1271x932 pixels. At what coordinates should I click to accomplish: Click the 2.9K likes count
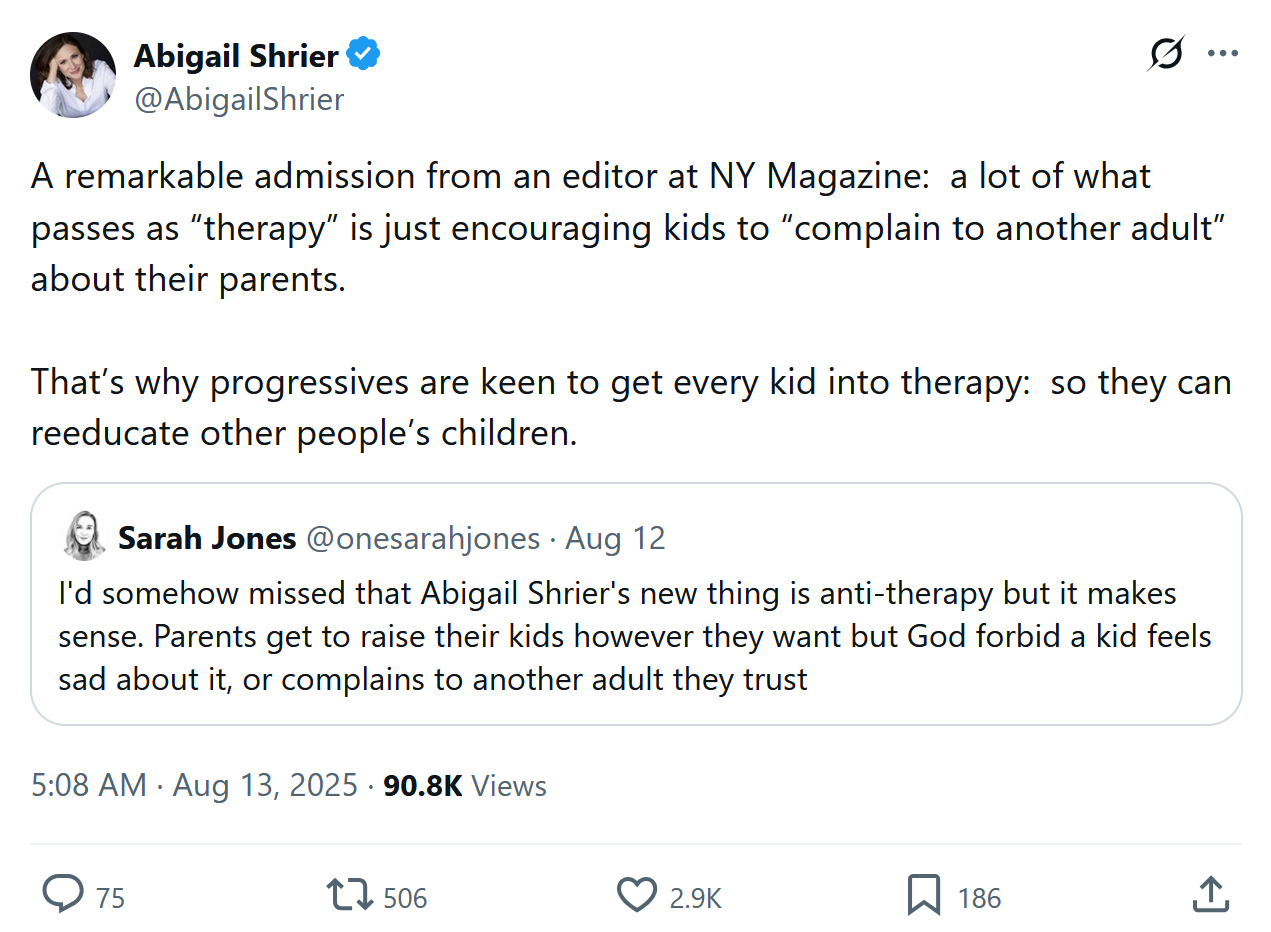pos(695,897)
